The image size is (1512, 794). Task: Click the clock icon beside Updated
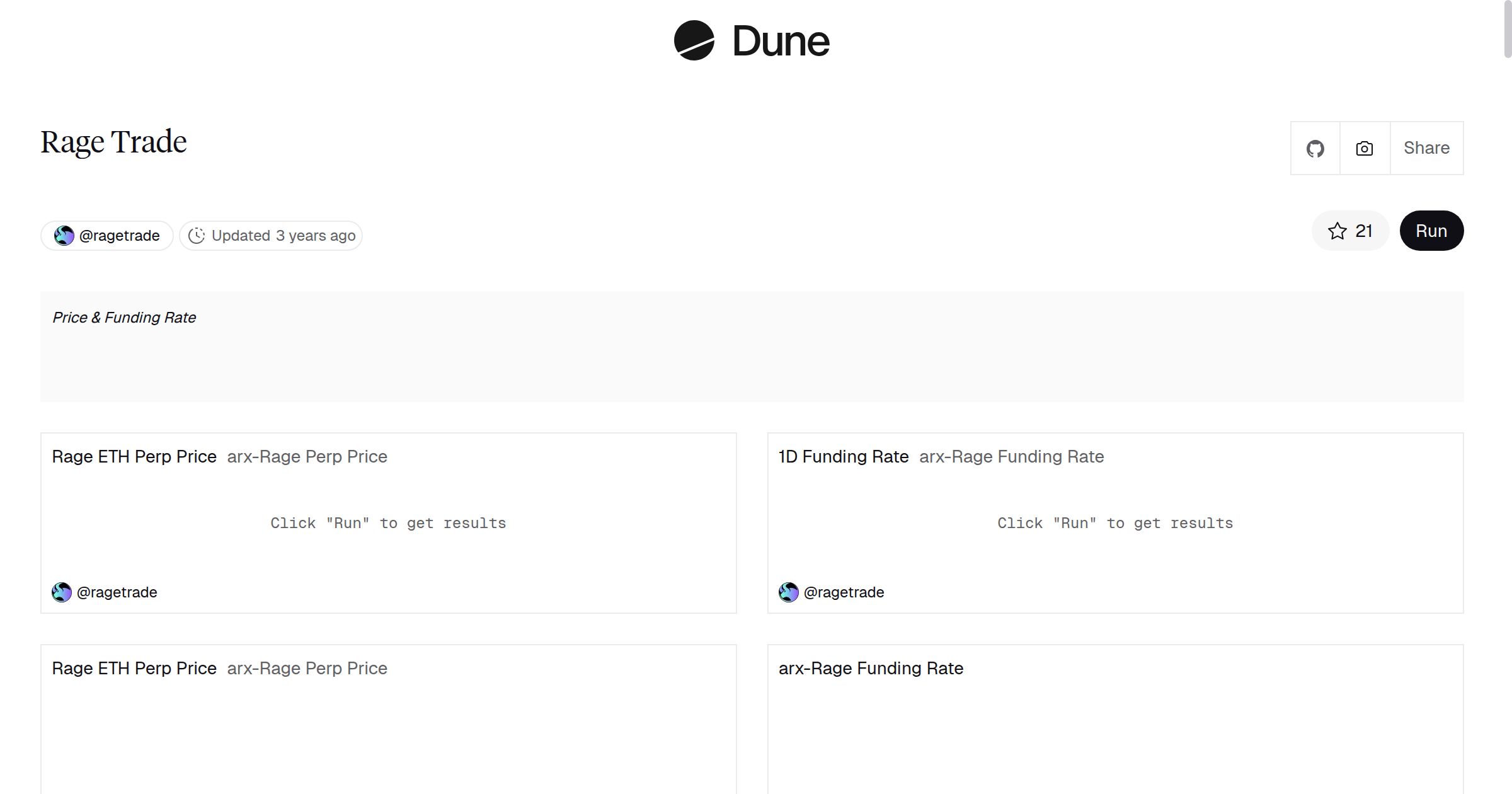[197, 236]
